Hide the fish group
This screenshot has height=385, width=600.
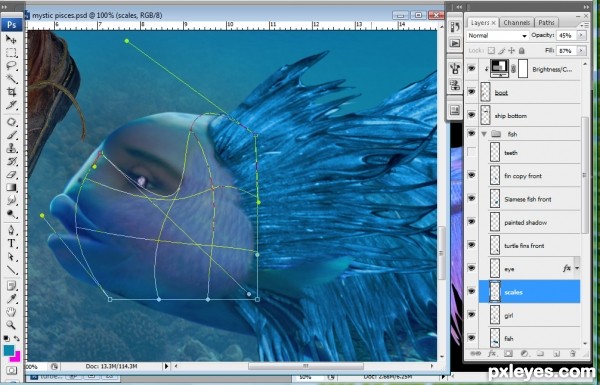click(x=471, y=133)
